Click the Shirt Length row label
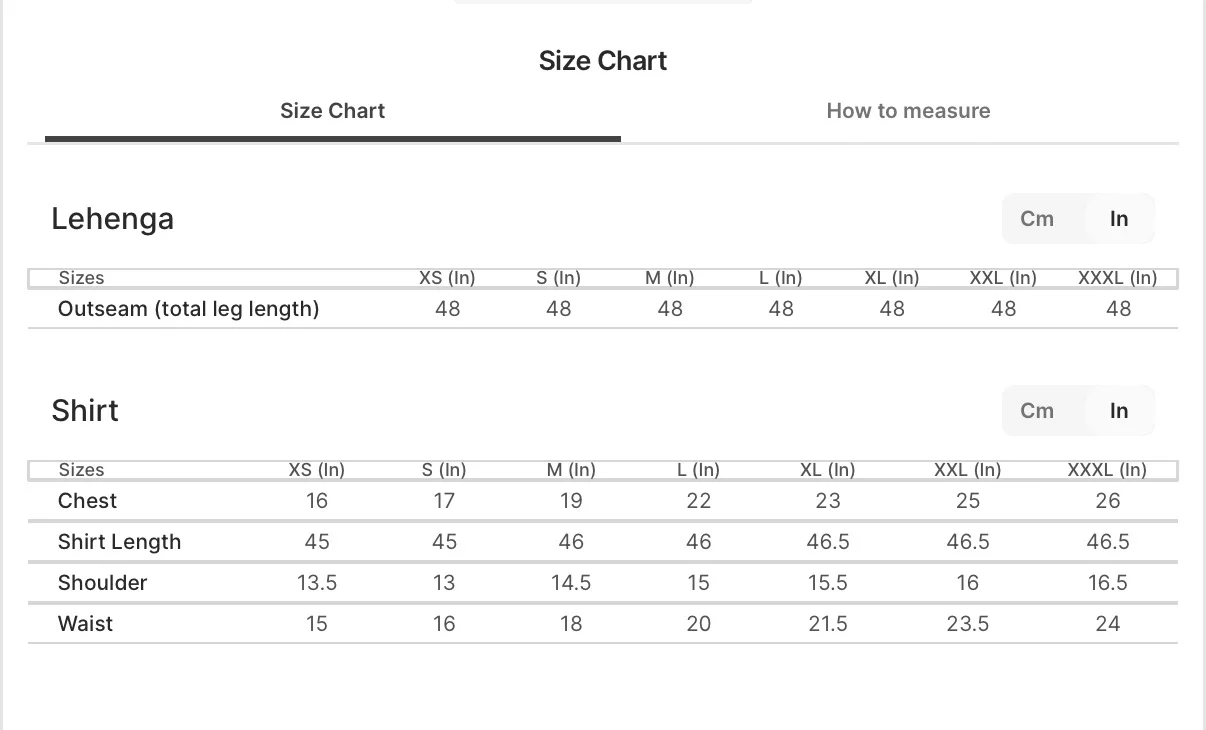The image size is (1206, 730). [119, 542]
